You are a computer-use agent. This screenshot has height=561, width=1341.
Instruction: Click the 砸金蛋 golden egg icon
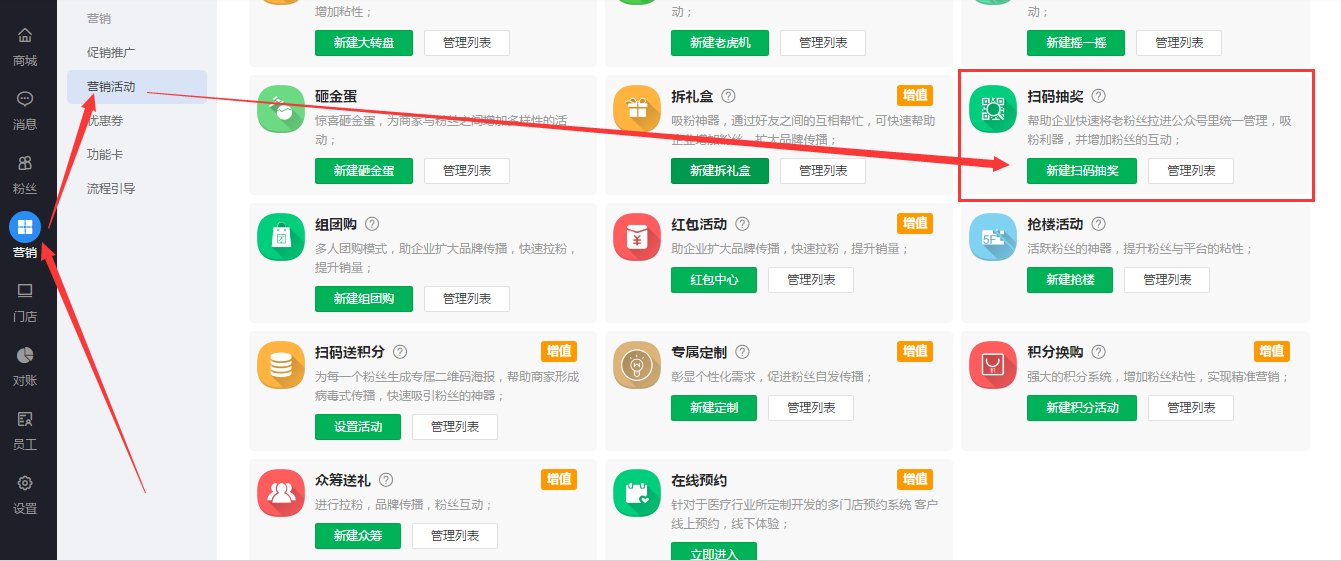pos(281,109)
